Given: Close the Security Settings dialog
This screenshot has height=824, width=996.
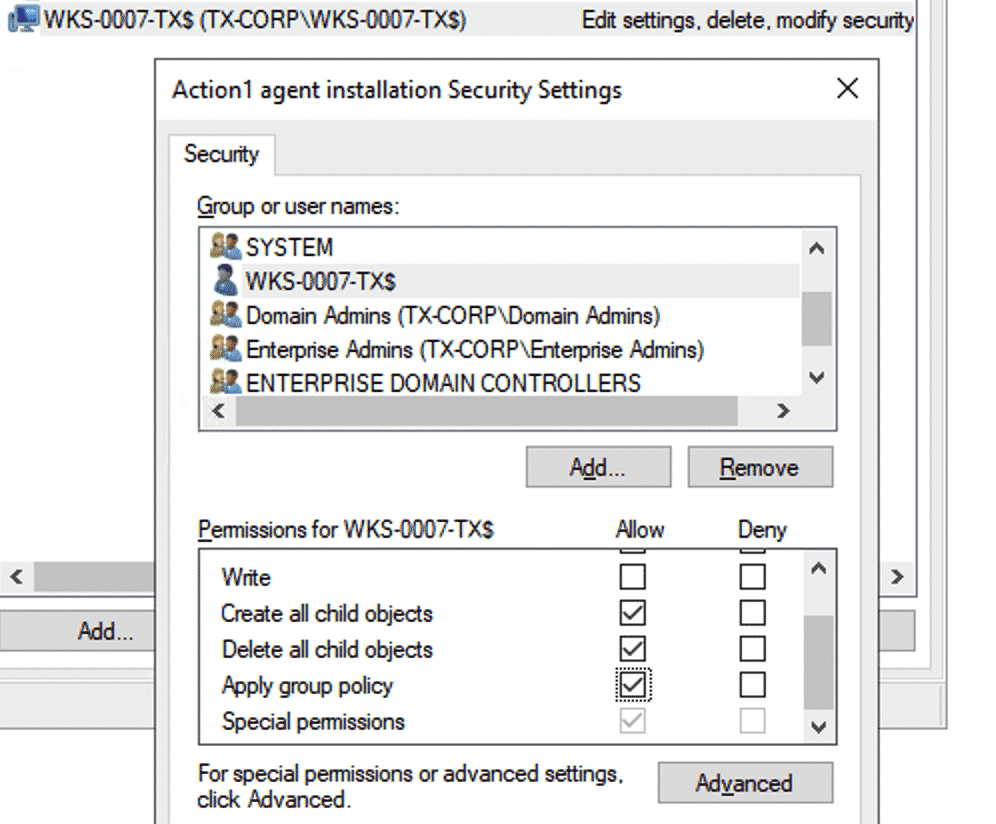Looking at the screenshot, I should (847, 88).
